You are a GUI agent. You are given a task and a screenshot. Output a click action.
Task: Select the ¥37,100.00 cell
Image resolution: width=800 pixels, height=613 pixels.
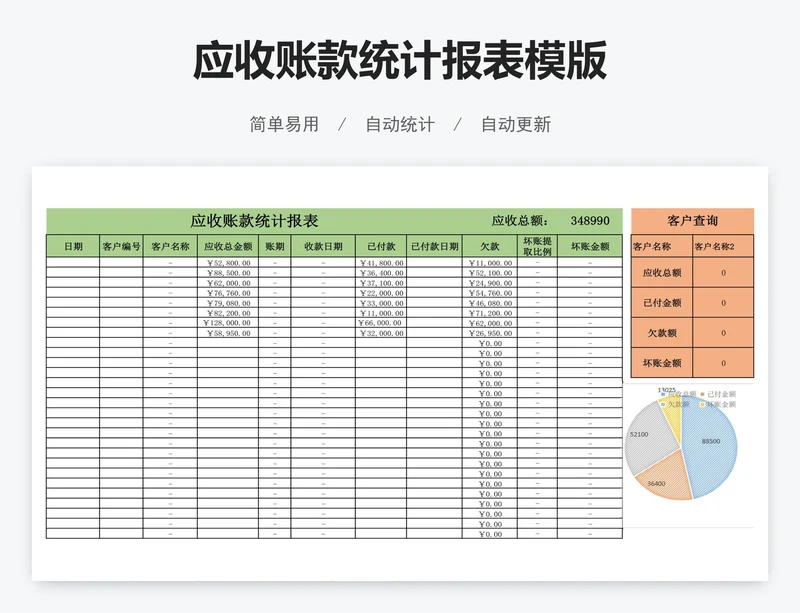click(x=381, y=283)
